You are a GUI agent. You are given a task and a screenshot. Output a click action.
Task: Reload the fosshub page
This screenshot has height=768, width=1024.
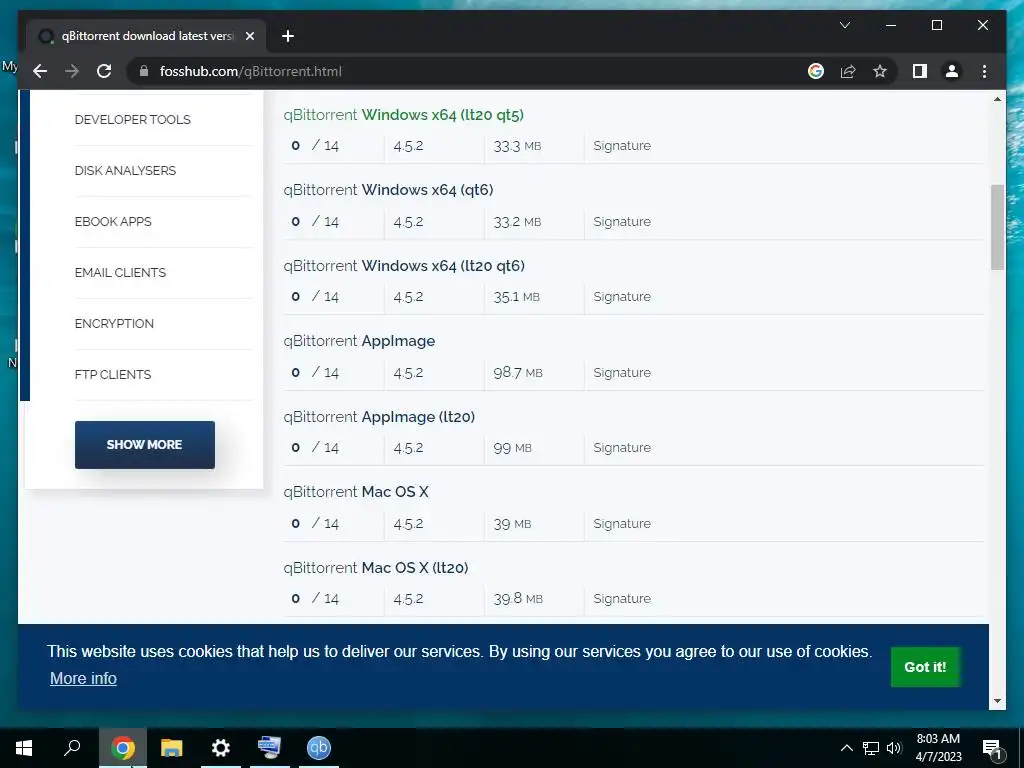point(104,71)
